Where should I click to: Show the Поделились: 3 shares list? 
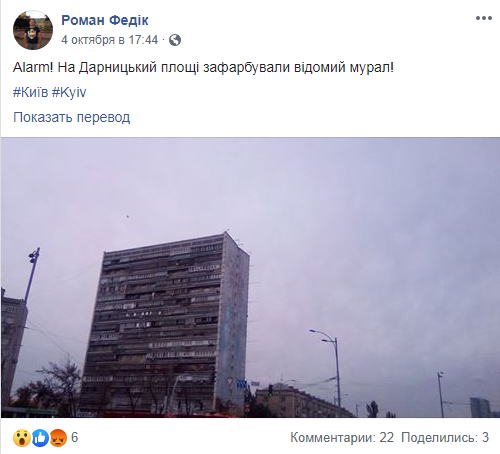coord(445,437)
